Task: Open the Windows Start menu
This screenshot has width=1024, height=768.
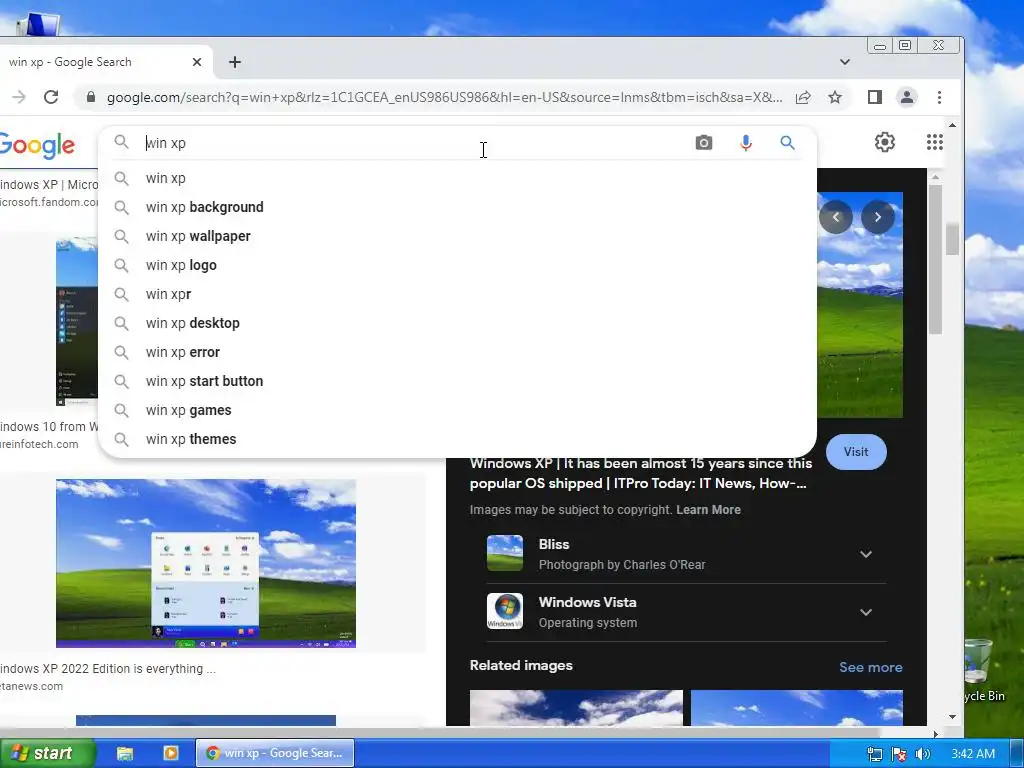Action: [48, 753]
